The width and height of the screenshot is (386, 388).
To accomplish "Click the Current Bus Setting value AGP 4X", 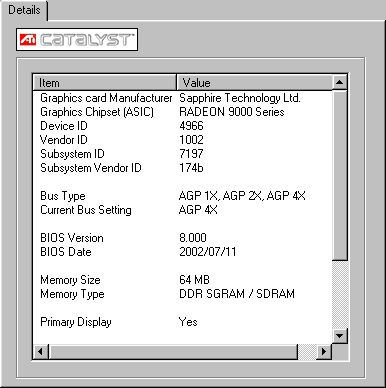I will (198, 210).
